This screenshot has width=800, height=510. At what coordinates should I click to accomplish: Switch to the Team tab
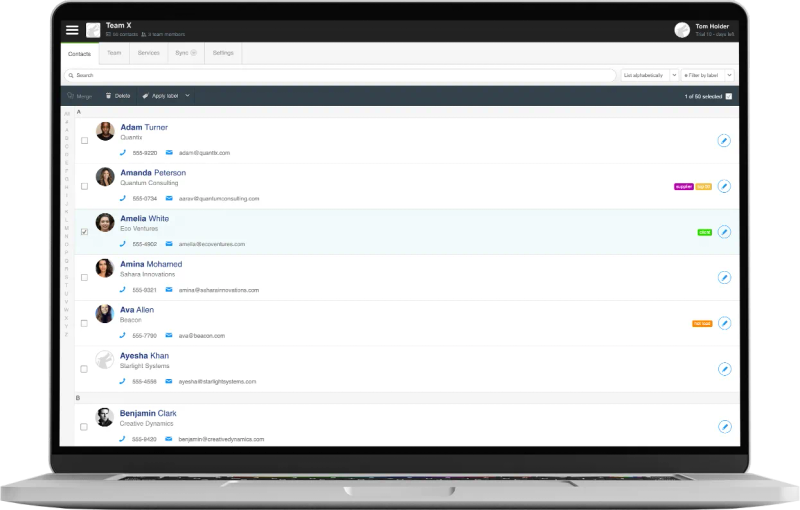[114, 53]
